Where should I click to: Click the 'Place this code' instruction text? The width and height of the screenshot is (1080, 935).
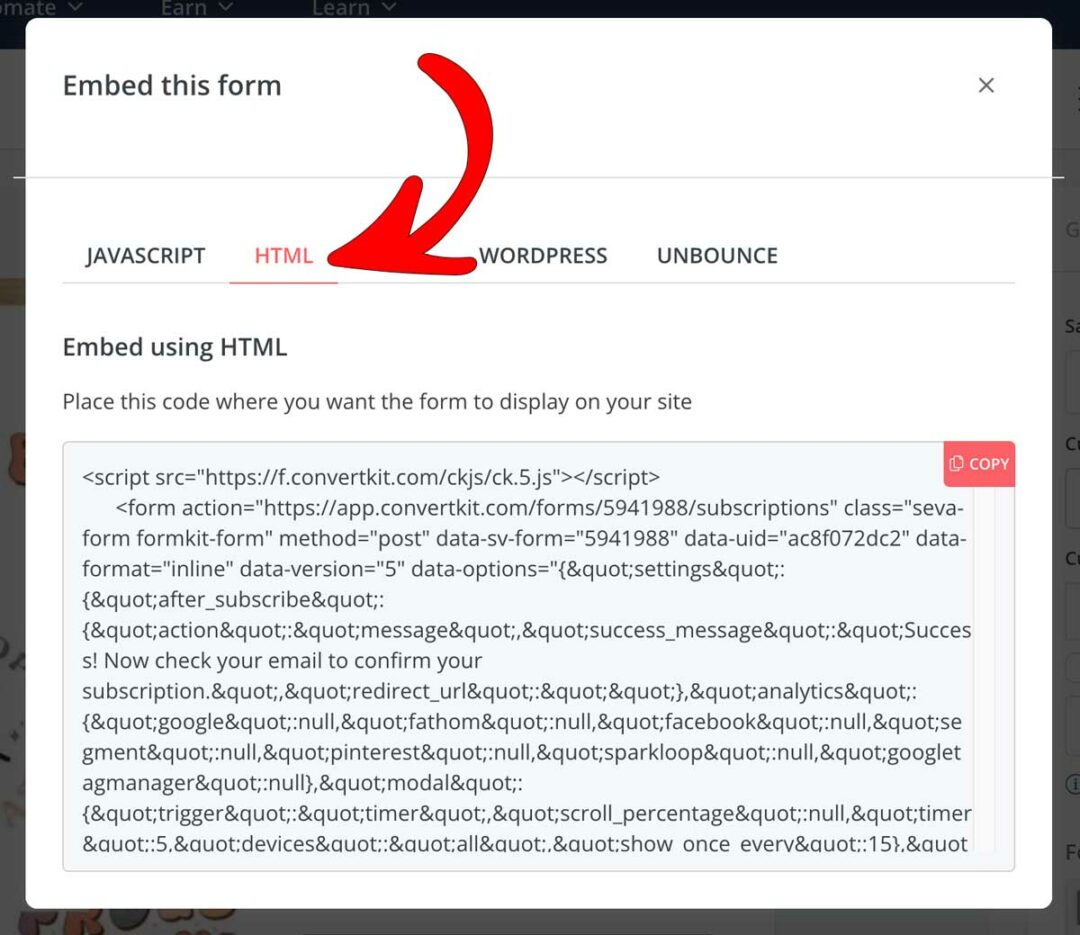(377, 402)
